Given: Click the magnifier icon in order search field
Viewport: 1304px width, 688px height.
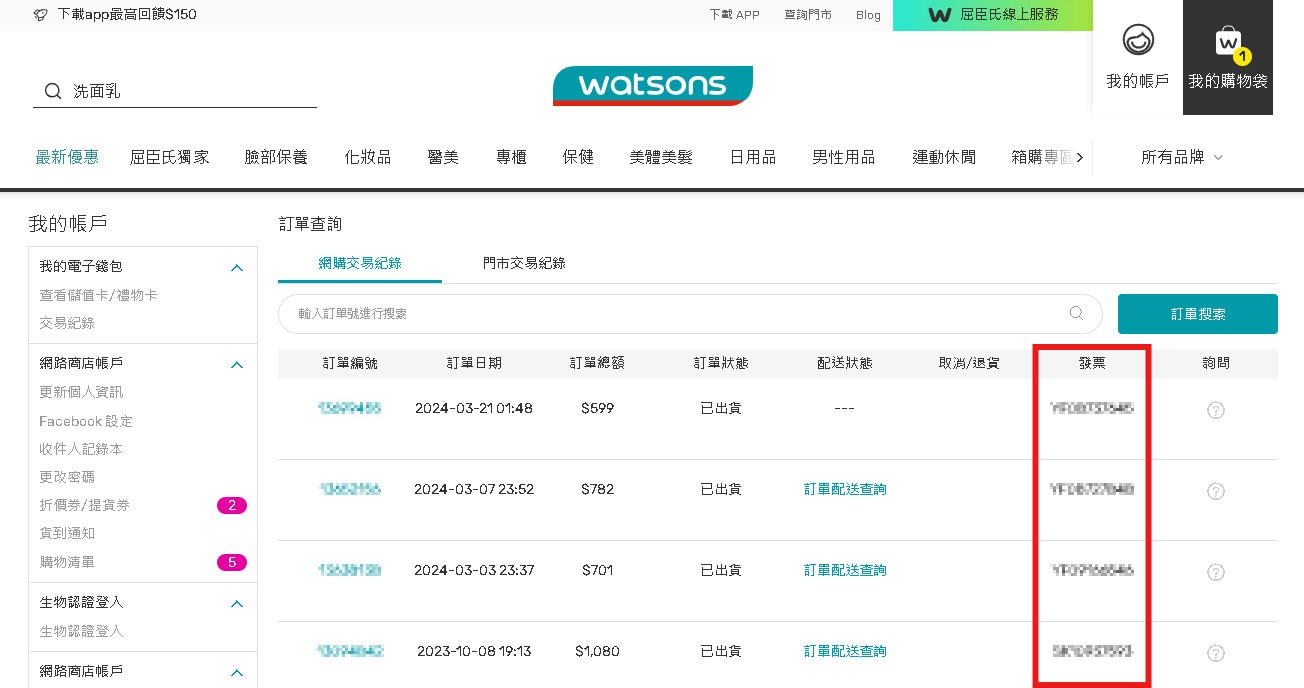Looking at the screenshot, I should [x=1076, y=313].
